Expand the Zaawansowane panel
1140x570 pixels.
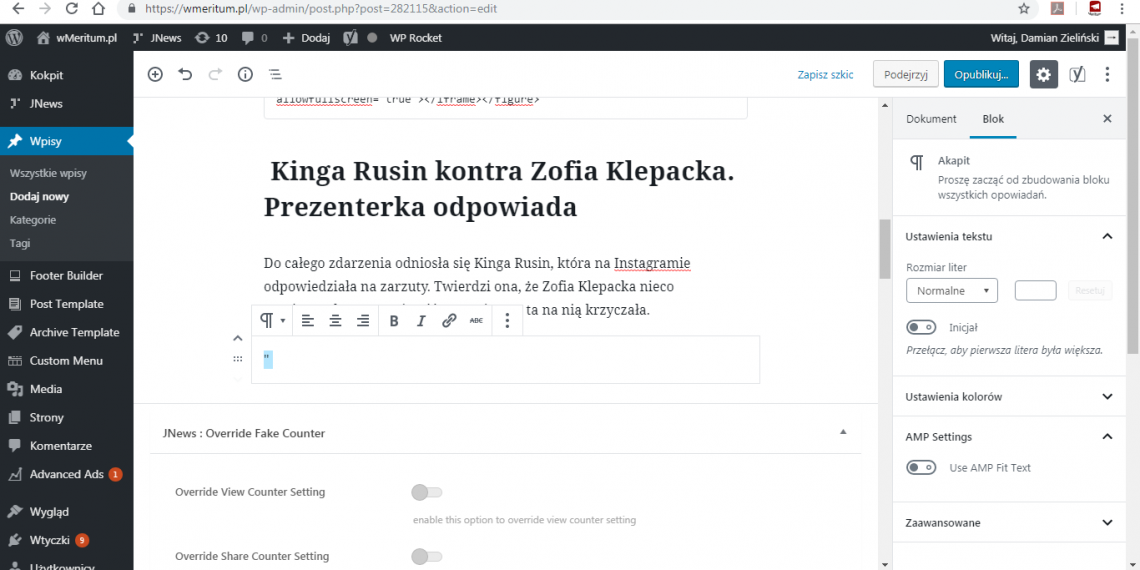click(x=1009, y=523)
